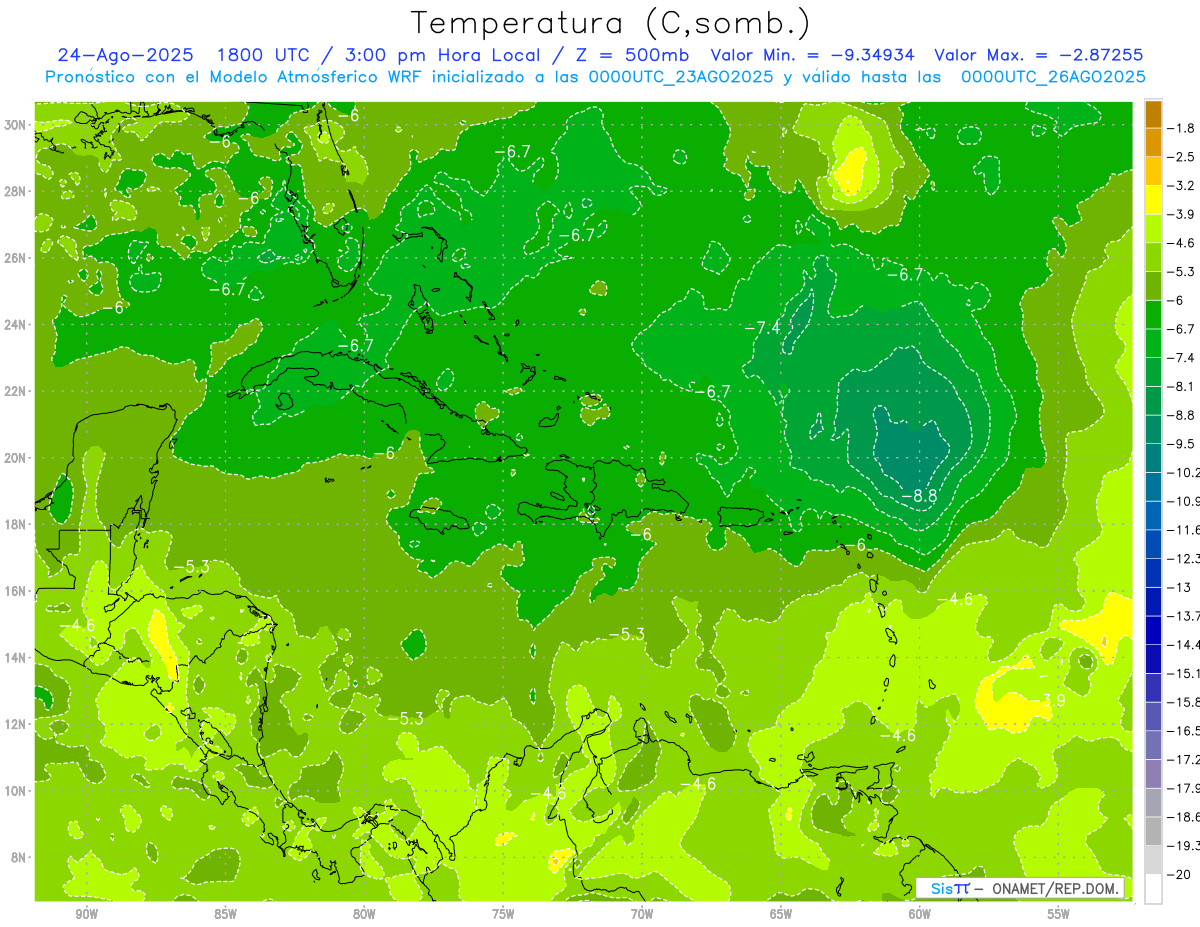1200x927 pixels.
Task: Click the "-1.8" colorbar label
Action: pyautogui.click(x=1182, y=128)
